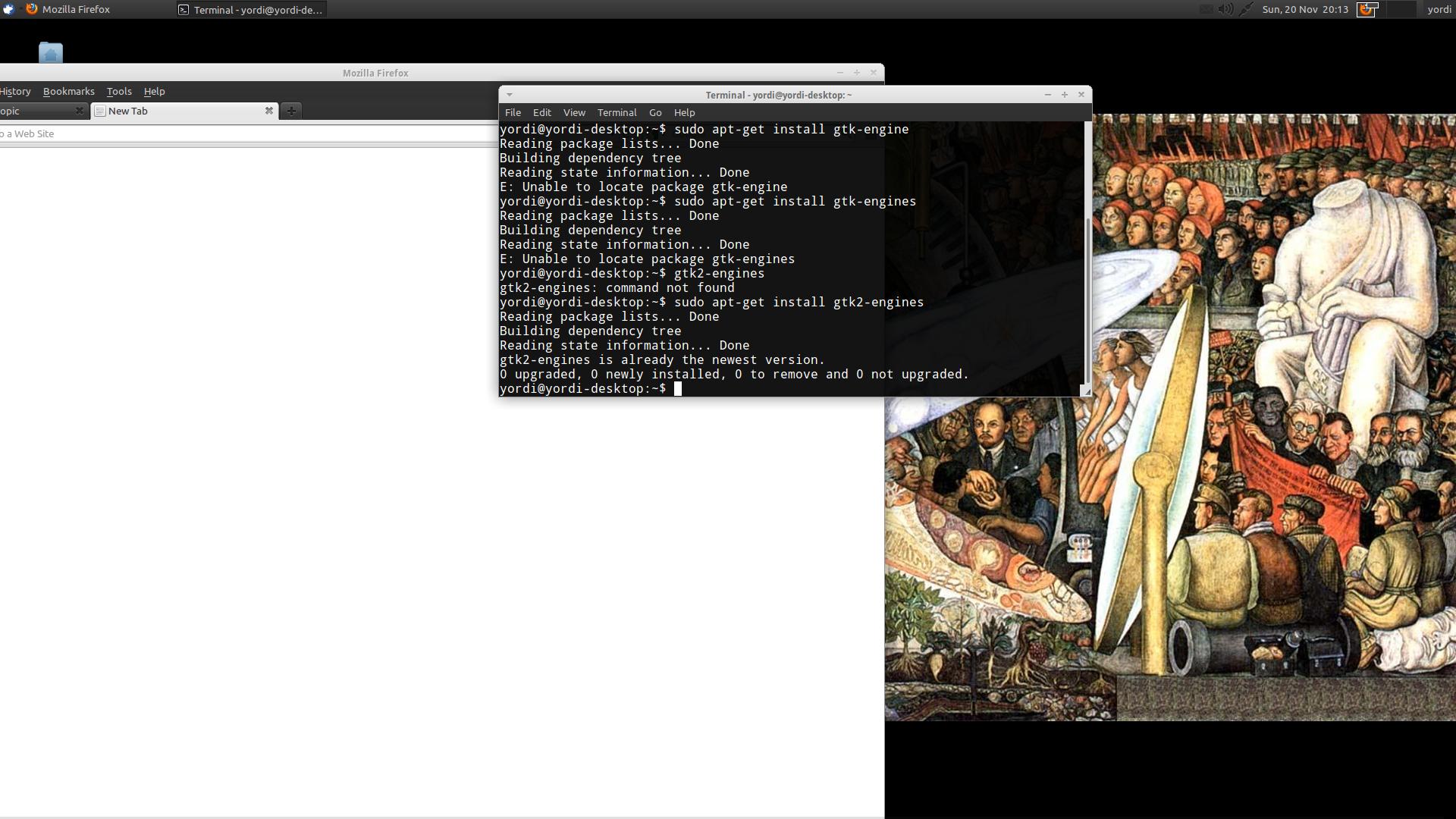Switch to the Firefox tab ending in 'opic'

click(x=43, y=111)
